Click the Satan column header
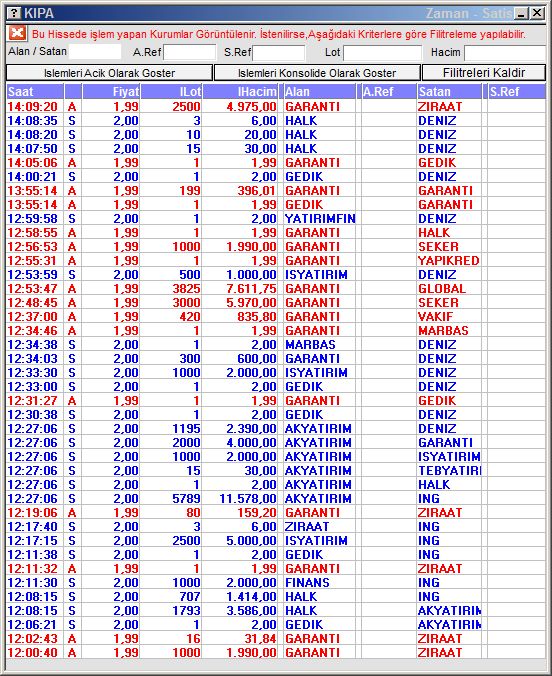552x676 pixels. coord(449,92)
